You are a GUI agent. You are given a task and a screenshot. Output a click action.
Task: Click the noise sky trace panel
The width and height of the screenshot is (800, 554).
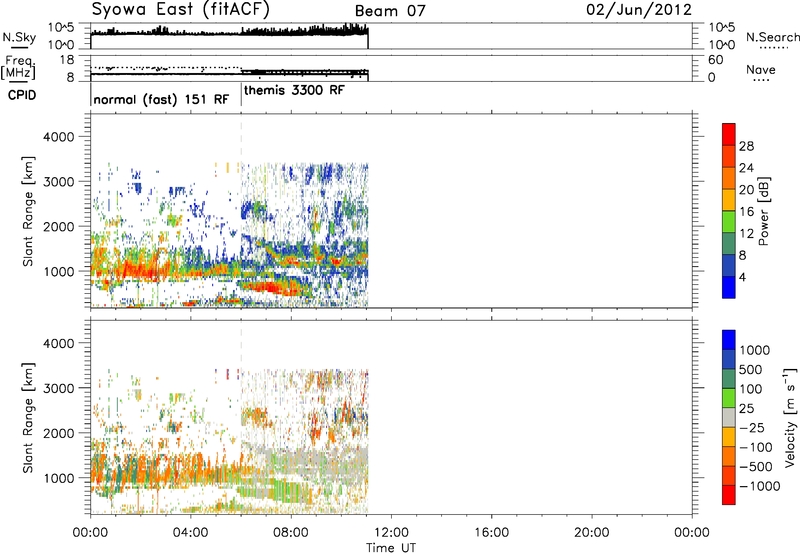click(x=391, y=36)
